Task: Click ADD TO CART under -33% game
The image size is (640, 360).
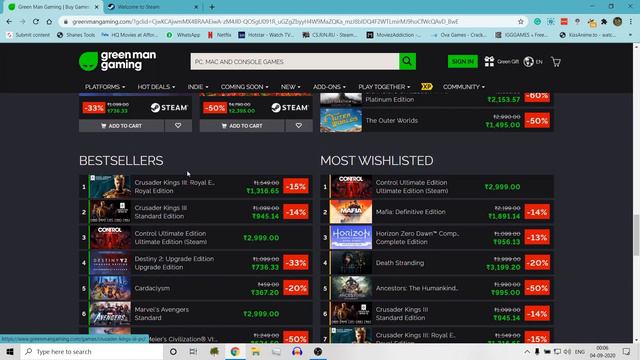Action: pos(121,126)
